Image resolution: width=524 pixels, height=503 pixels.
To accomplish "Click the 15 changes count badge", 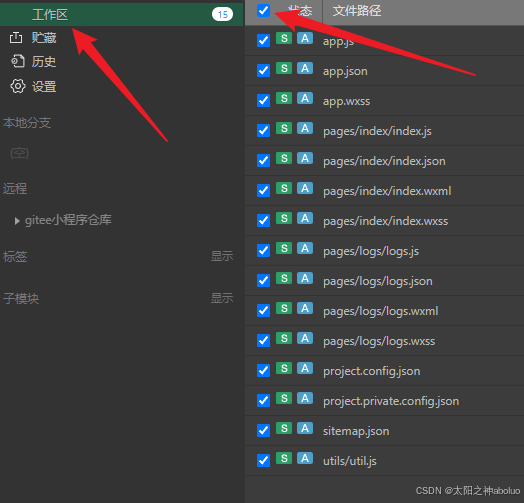I will tap(222, 14).
